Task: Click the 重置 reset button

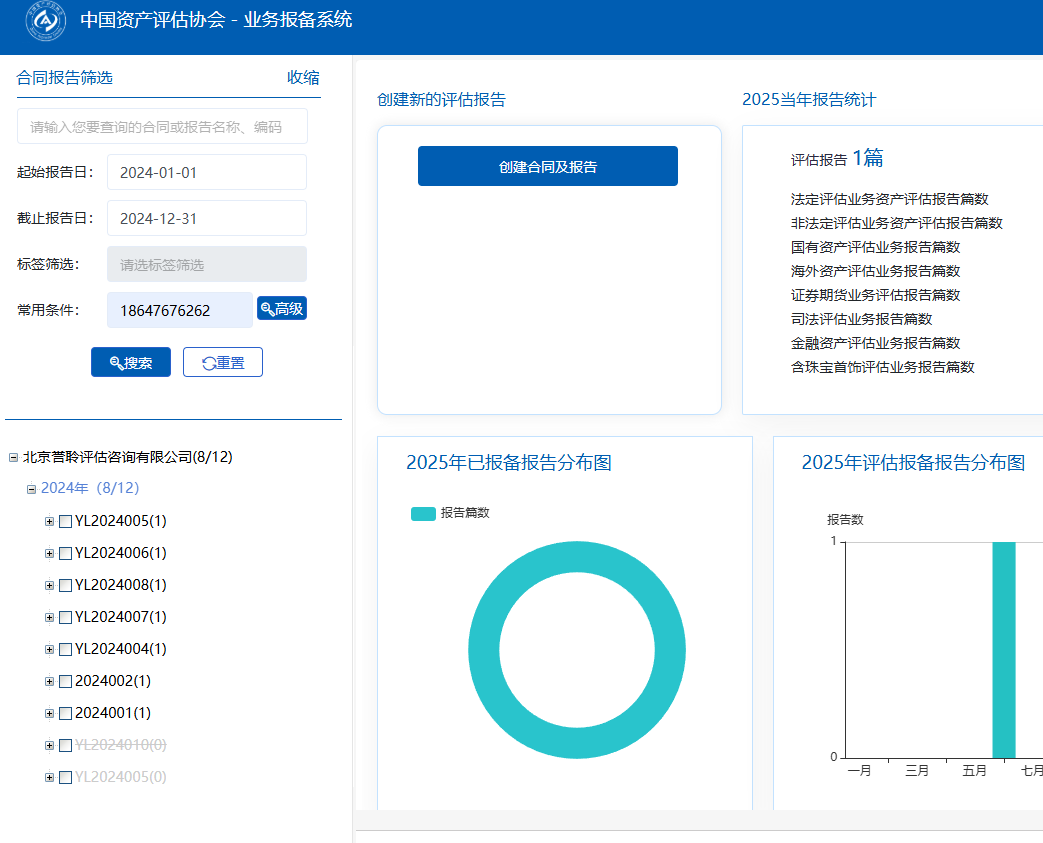Action: (223, 362)
